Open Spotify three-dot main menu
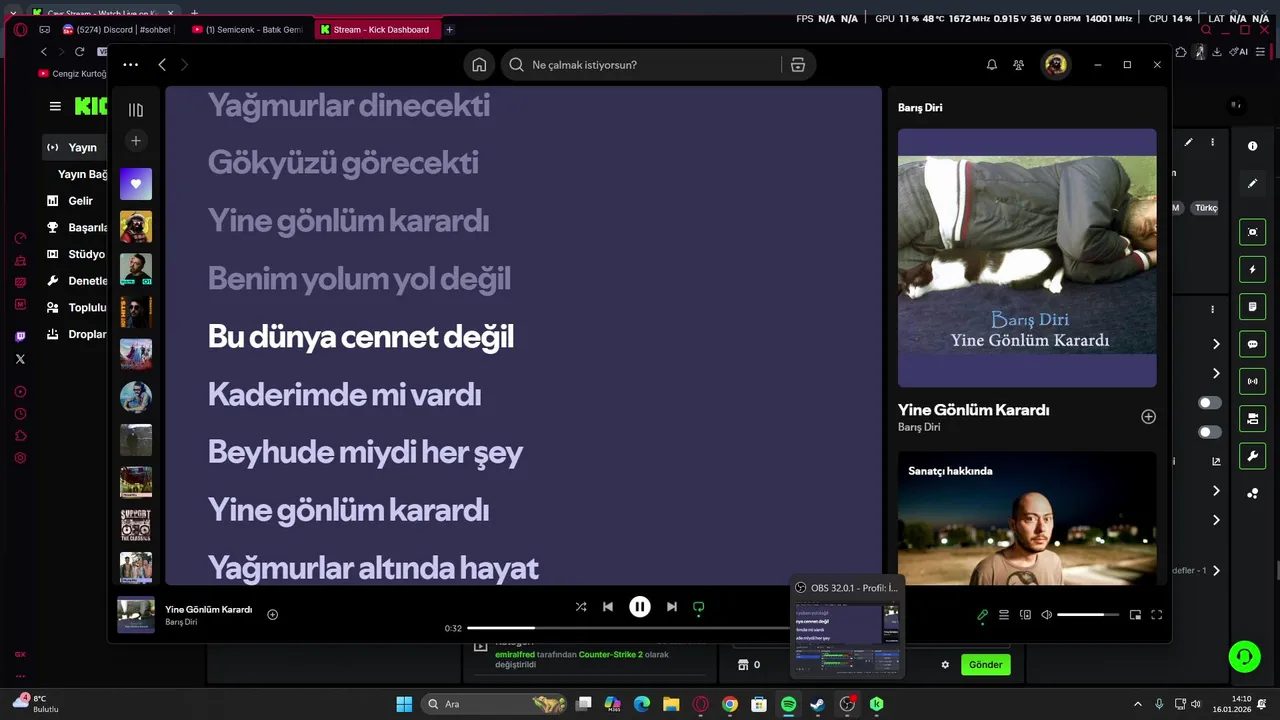This screenshot has height=720, width=1280. click(x=131, y=65)
